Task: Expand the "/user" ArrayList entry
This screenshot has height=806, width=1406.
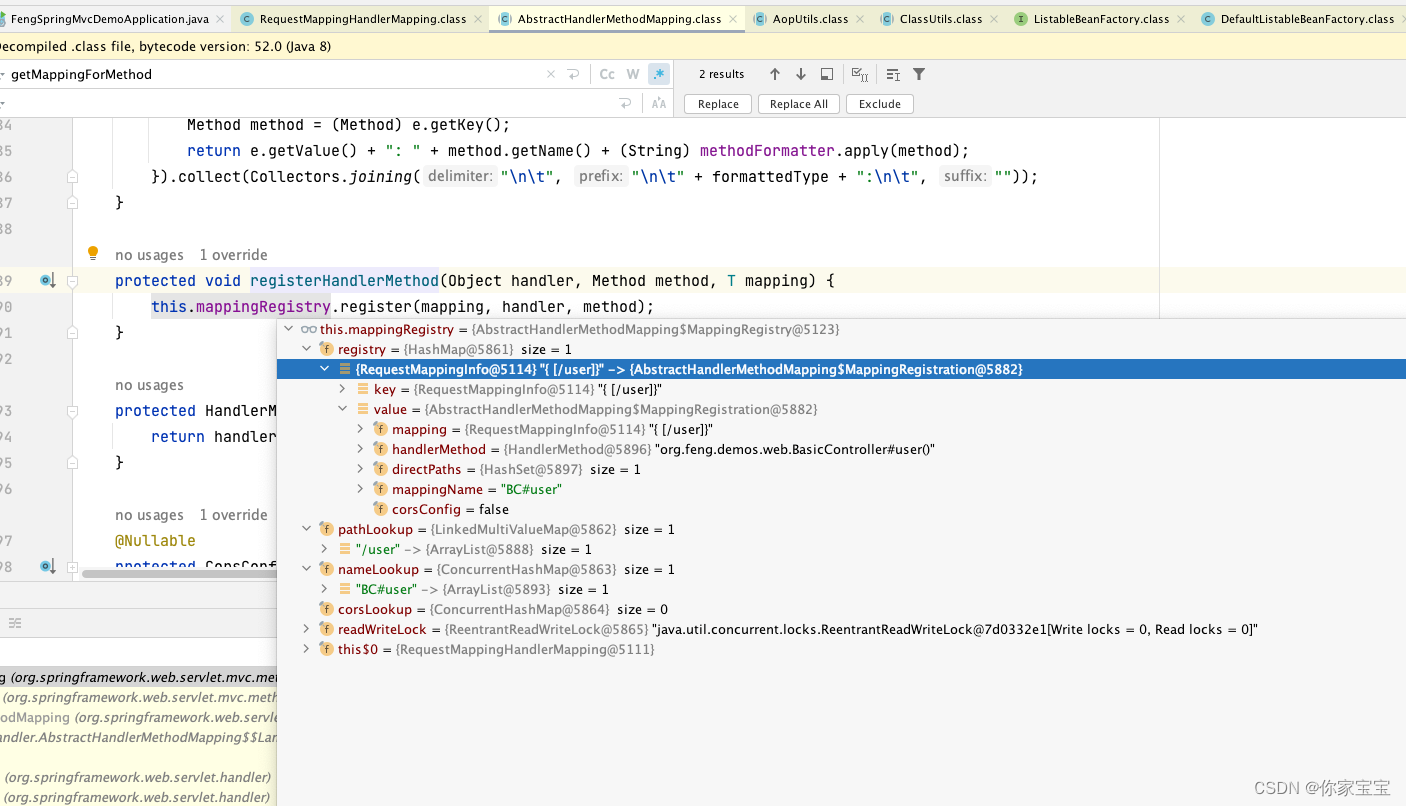Action: click(325, 549)
